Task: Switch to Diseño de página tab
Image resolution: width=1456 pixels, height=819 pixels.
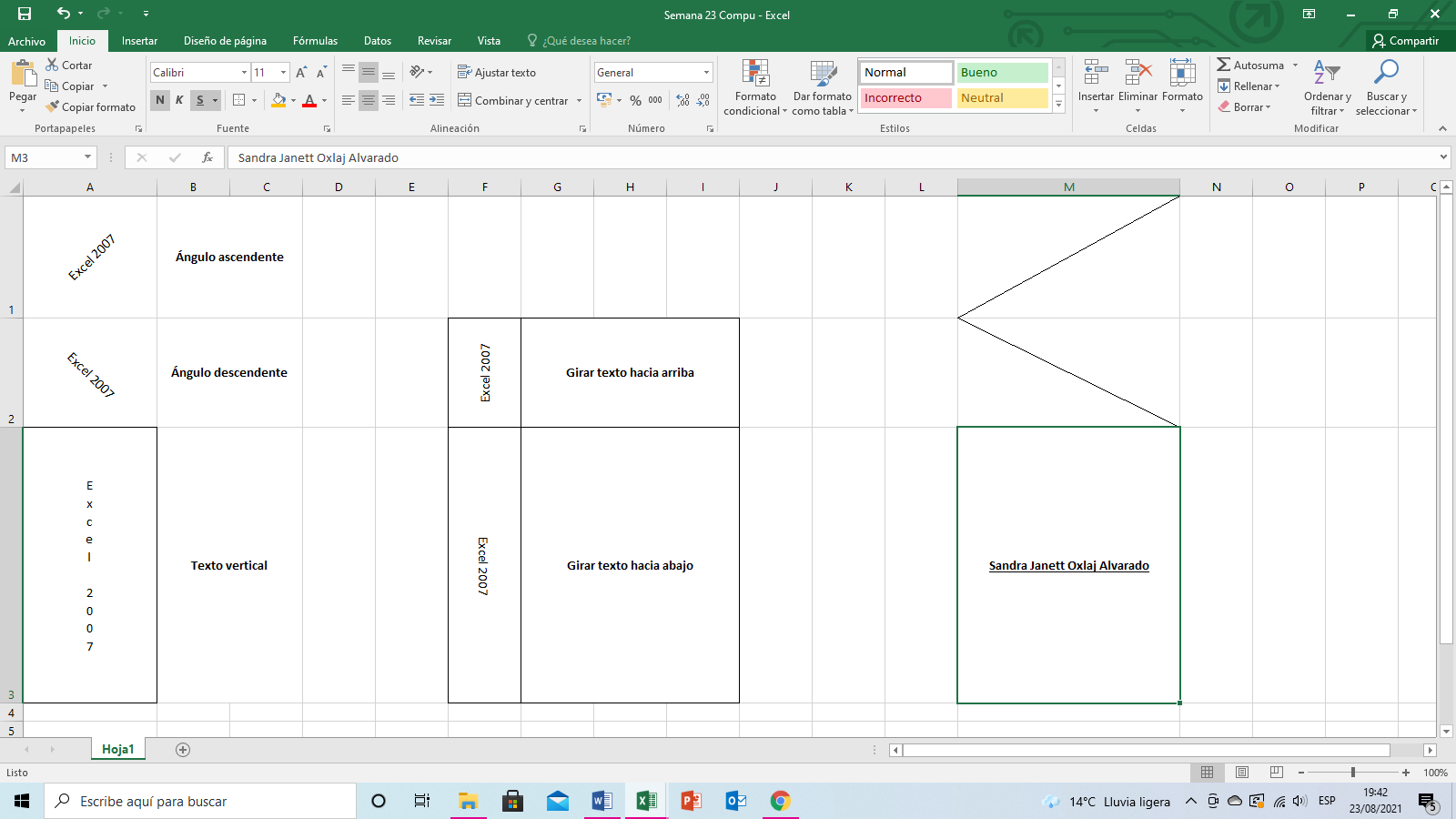Action: (225, 41)
